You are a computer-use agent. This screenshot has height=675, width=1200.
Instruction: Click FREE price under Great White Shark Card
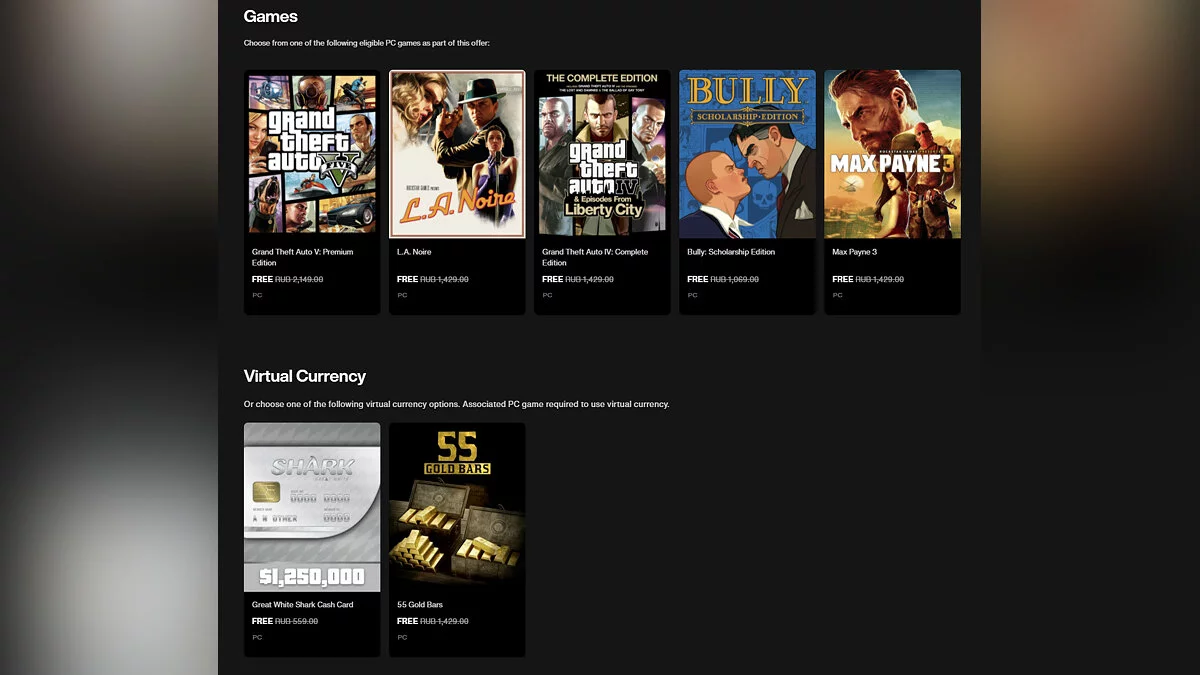pyautogui.click(x=262, y=621)
